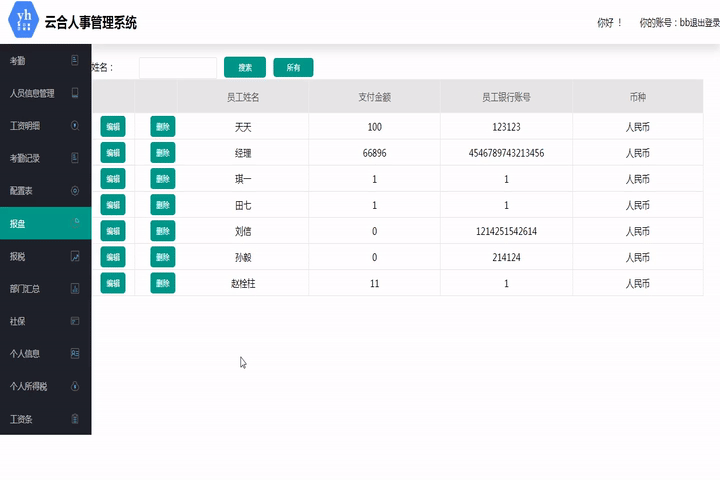Click the icon next to 考勤 in sidebar
720x480 pixels.
click(x=75, y=61)
